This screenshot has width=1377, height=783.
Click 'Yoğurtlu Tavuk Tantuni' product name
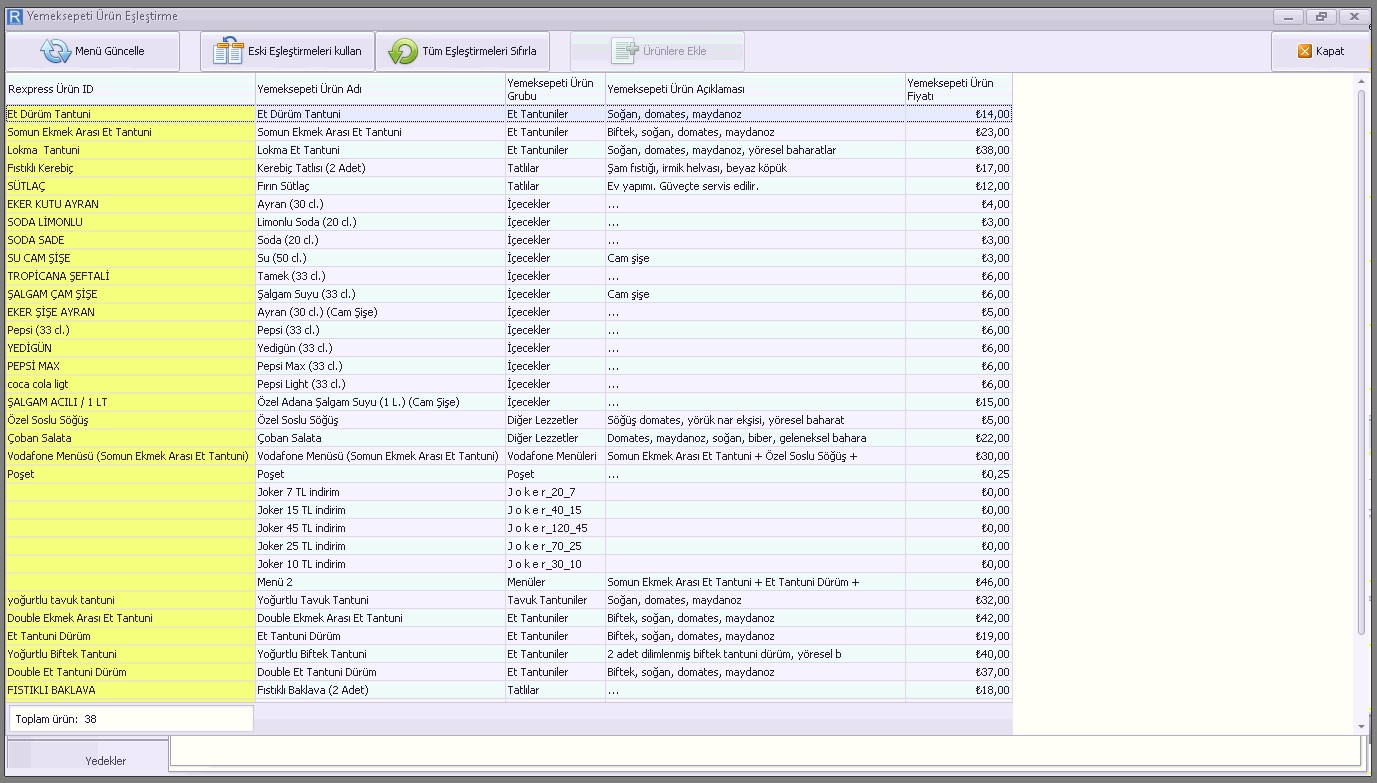pyautogui.click(x=313, y=600)
